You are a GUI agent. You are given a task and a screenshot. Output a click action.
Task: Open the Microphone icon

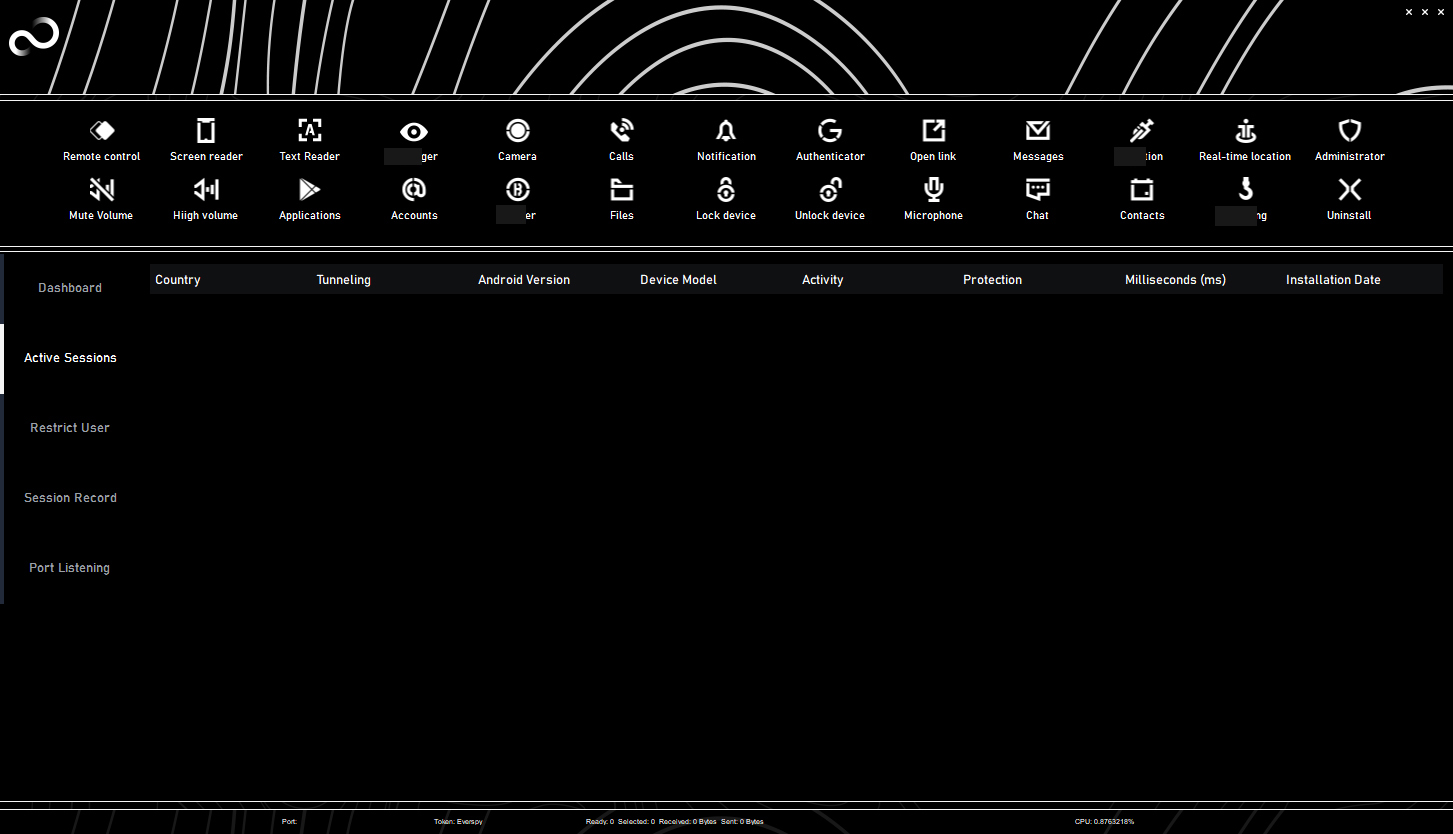click(934, 190)
